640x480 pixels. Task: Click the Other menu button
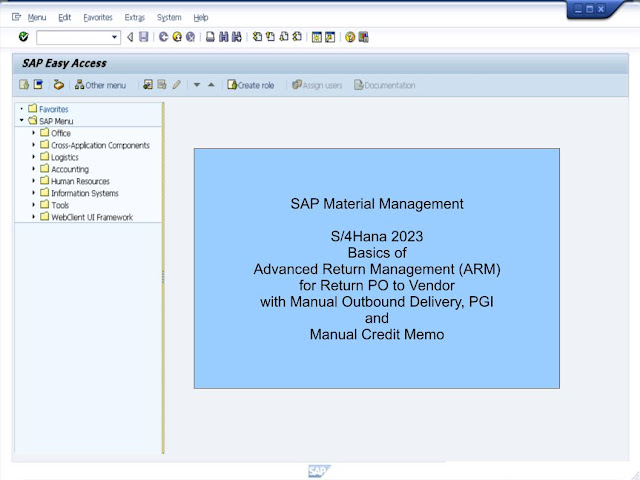(x=100, y=85)
